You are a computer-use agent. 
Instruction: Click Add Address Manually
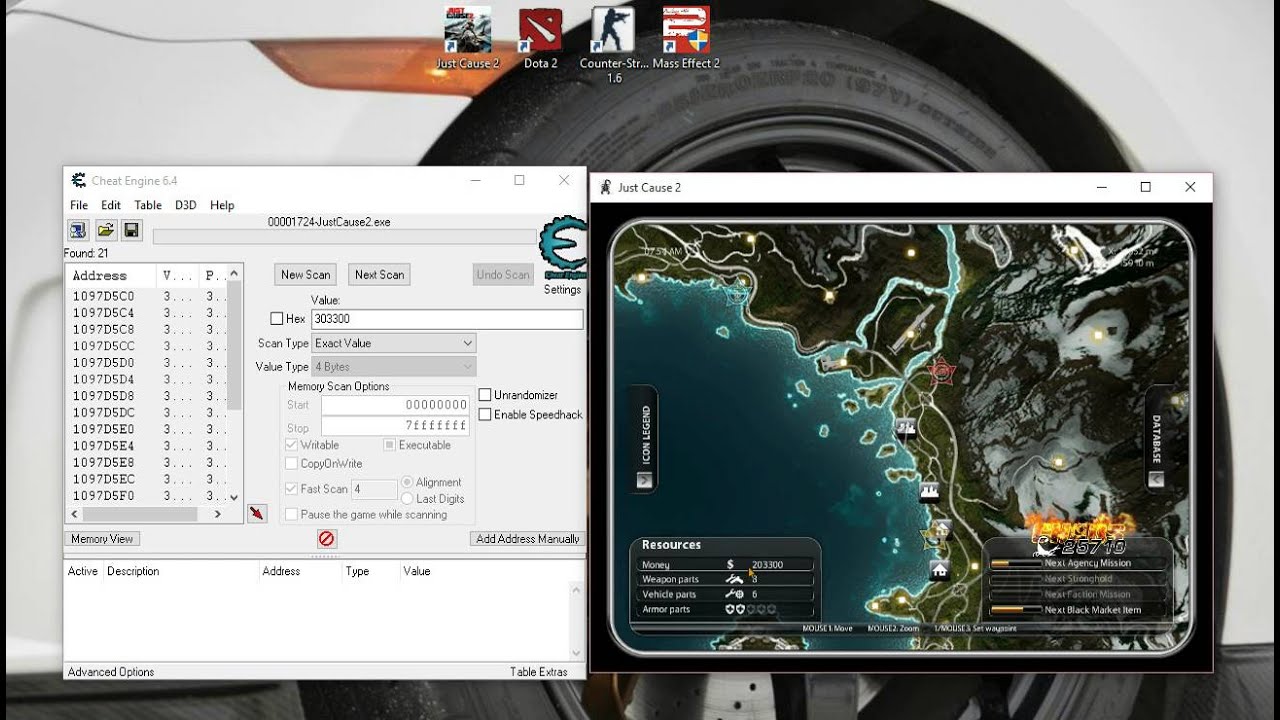click(527, 538)
